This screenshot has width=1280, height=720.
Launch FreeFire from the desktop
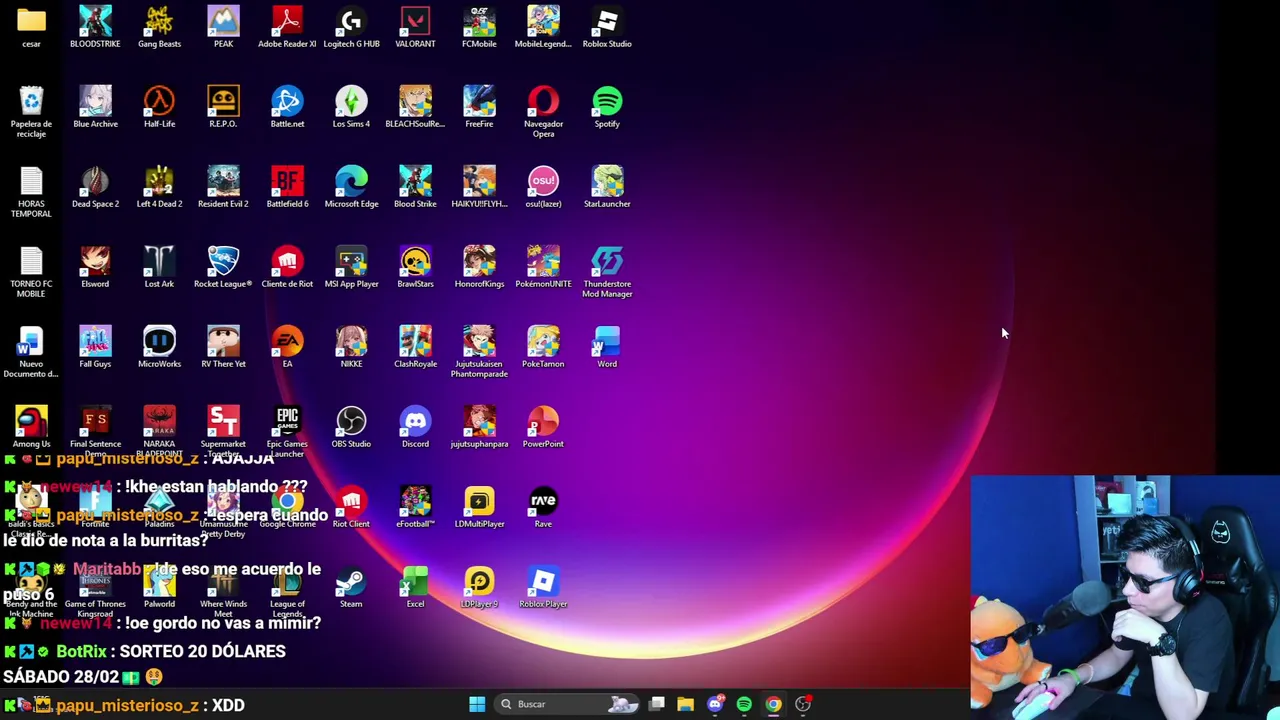(x=479, y=107)
